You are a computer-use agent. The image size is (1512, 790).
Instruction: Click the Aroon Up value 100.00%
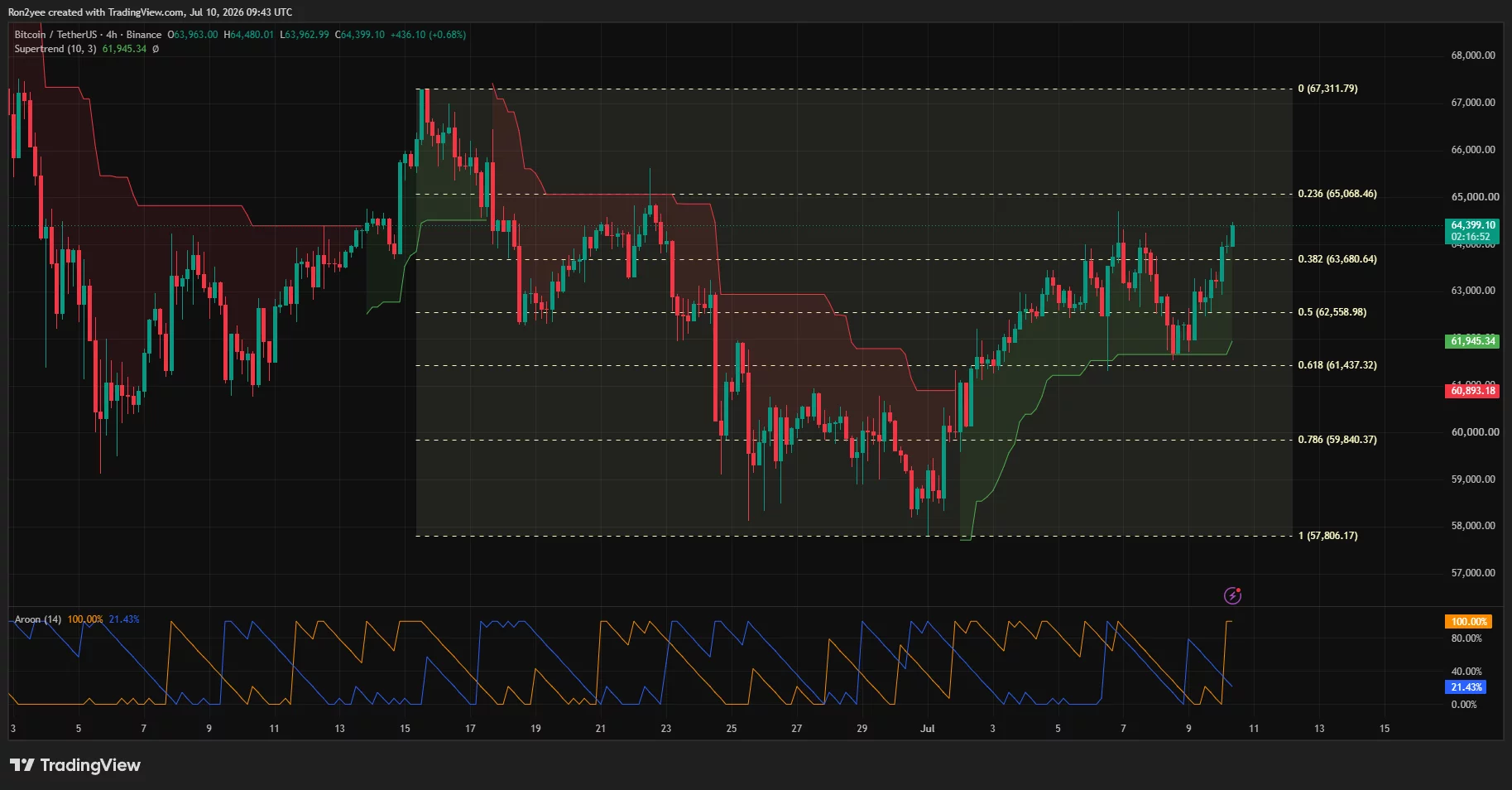coord(85,619)
